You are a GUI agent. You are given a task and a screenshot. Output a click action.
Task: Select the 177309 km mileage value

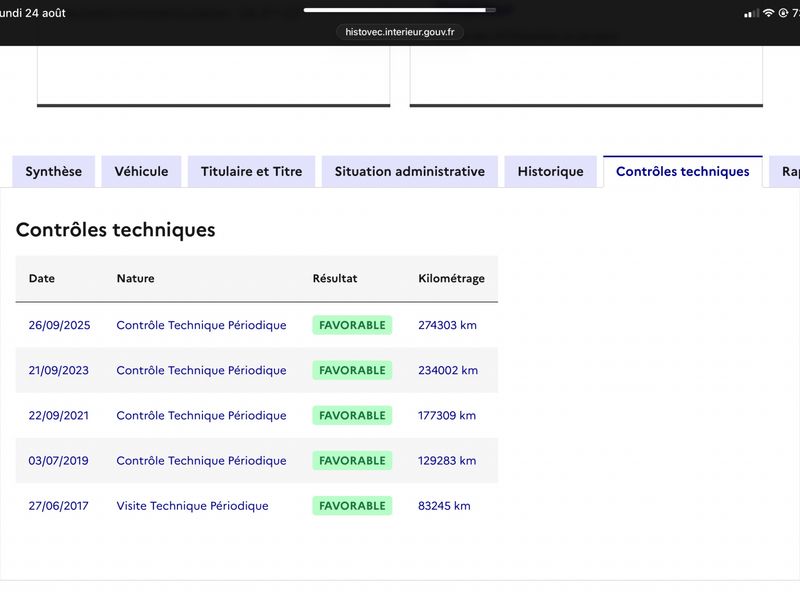click(x=447, y=415)
